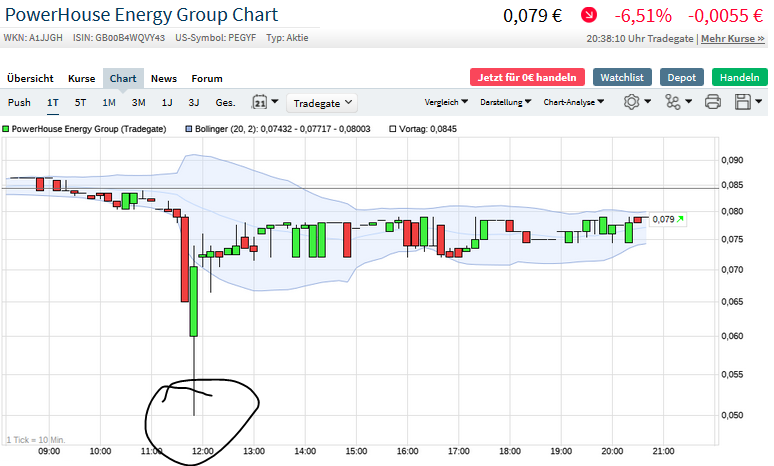Open the Tradegate exchange dropdown
This screenshot has height=466, width=774.
point(322,103)
